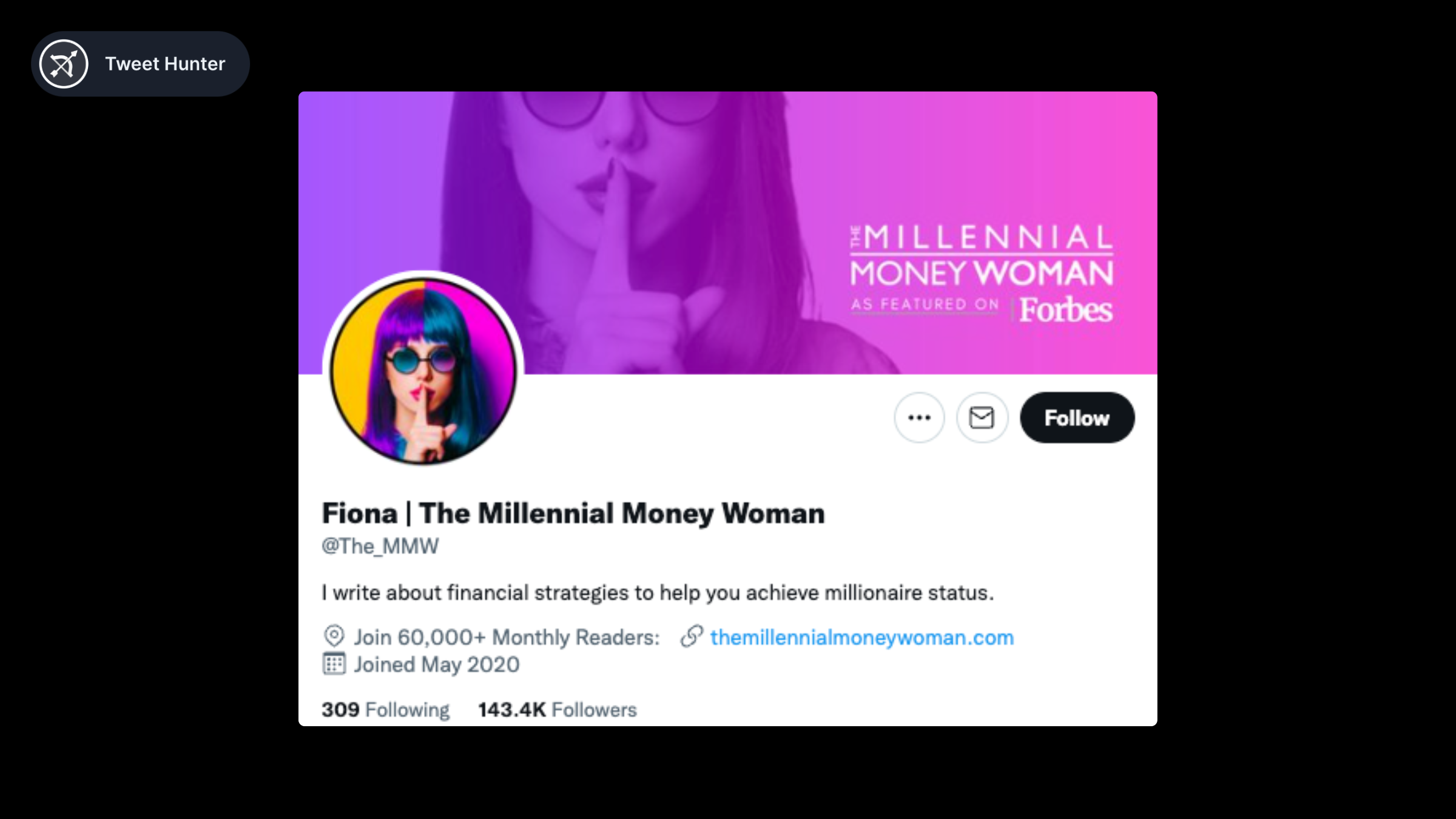Click the Forbes logo in banner
The image size is (1456, 819).
tap(1065, 310)
